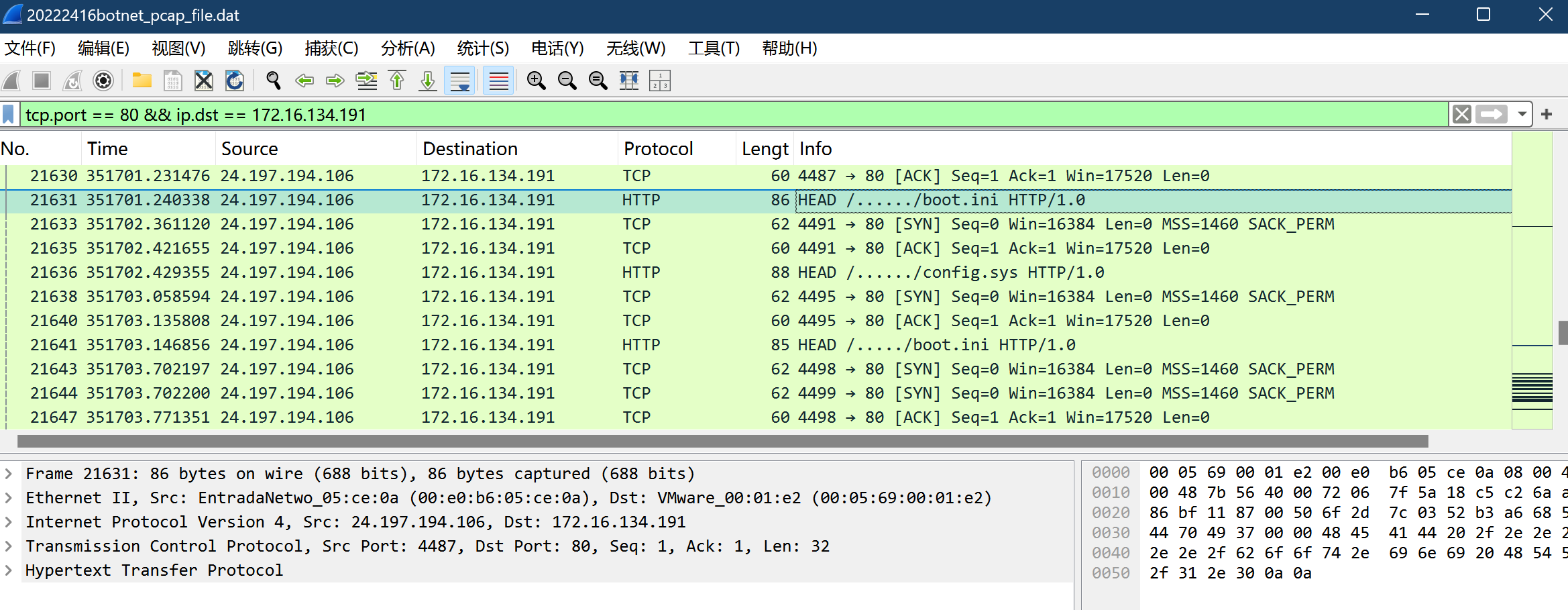Expand the Transmission Control Protocol layer
The height and width of the screenshot is (610, 1568).
(x=9, y=546)
